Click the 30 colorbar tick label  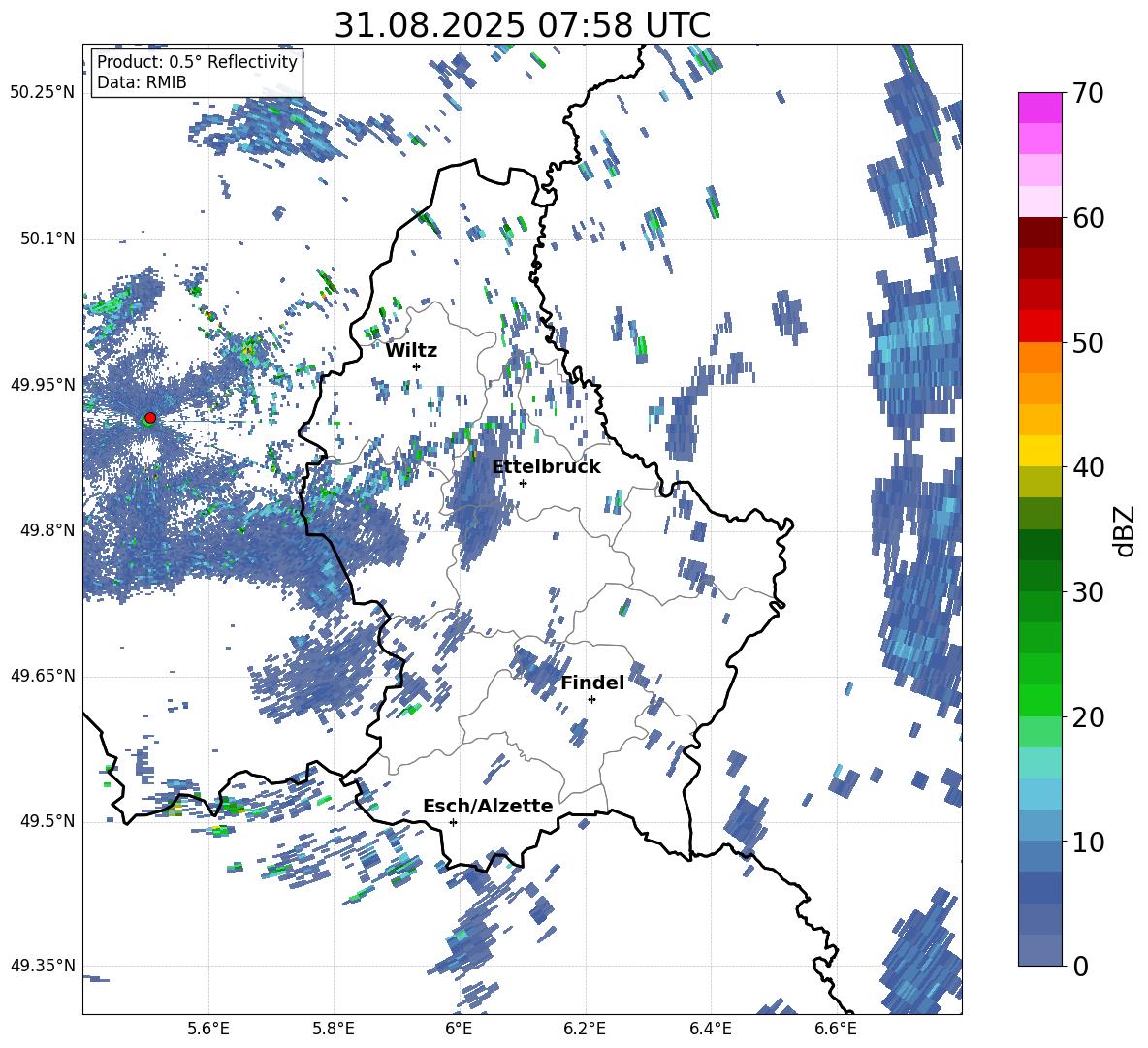click(1088, 592)
